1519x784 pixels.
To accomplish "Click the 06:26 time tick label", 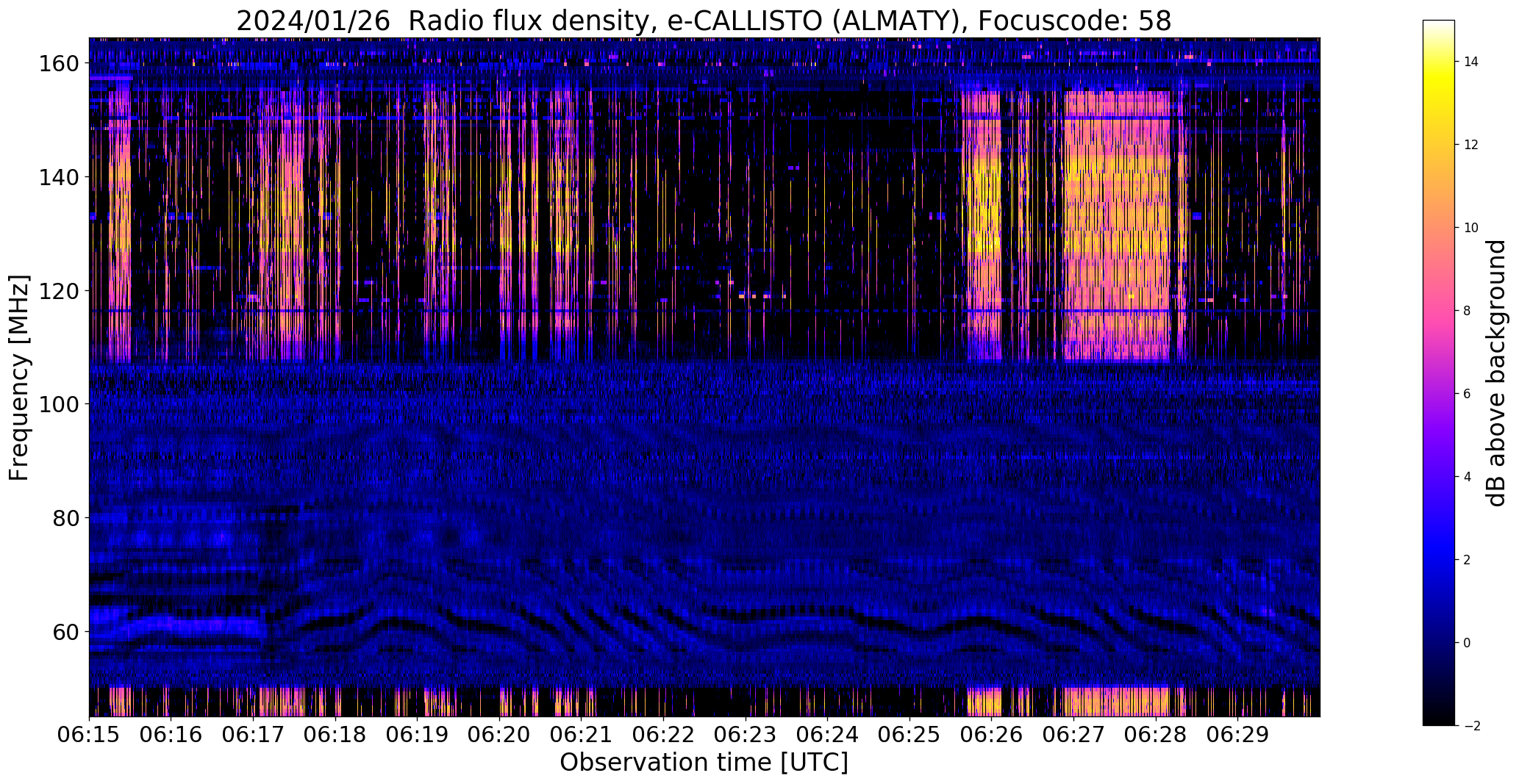I will 991,734.
